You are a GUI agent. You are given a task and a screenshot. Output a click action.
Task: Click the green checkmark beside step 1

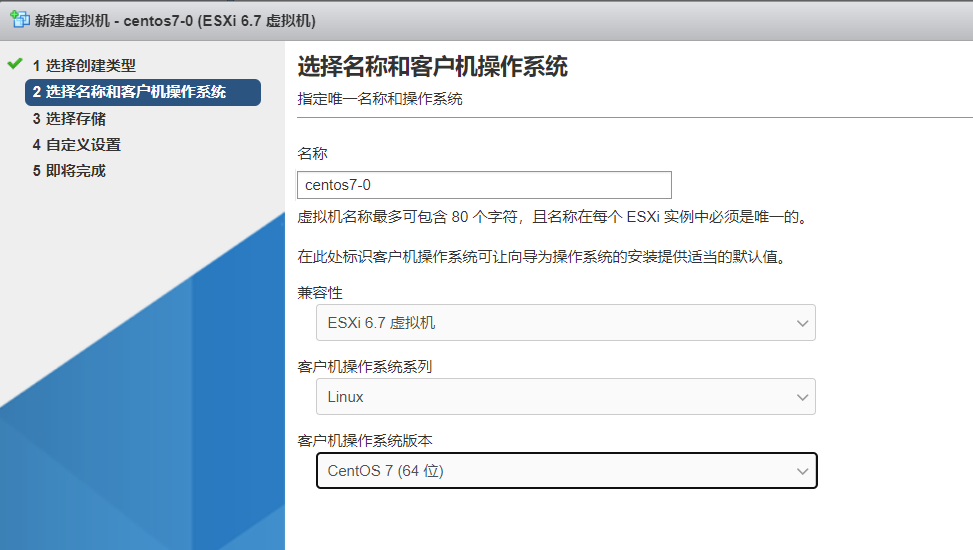pyautogui.click(x=15, y=63)
